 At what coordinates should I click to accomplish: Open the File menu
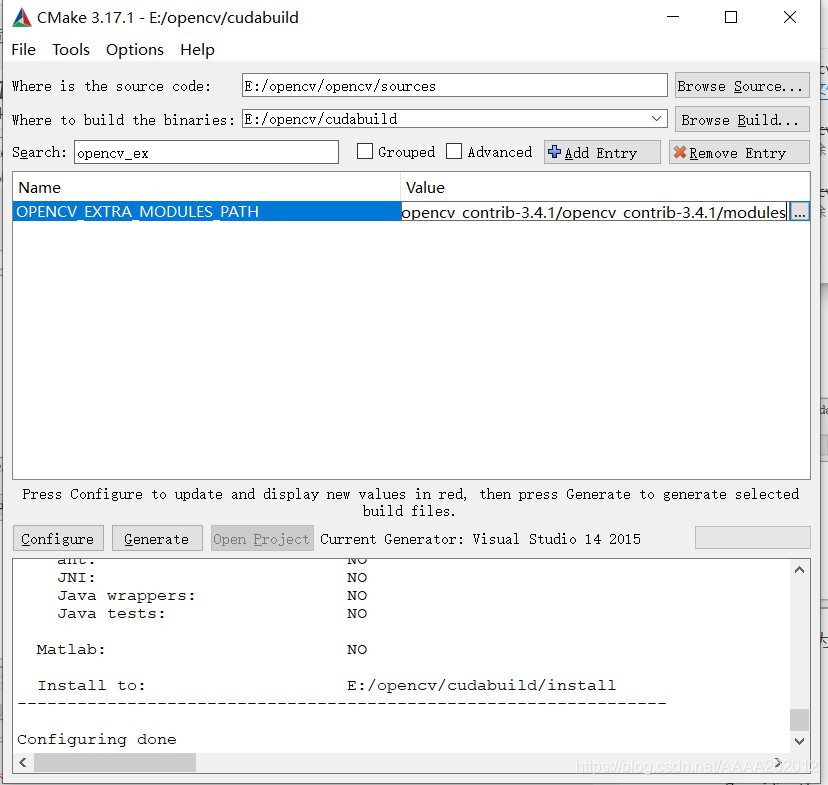coord(23,50)
